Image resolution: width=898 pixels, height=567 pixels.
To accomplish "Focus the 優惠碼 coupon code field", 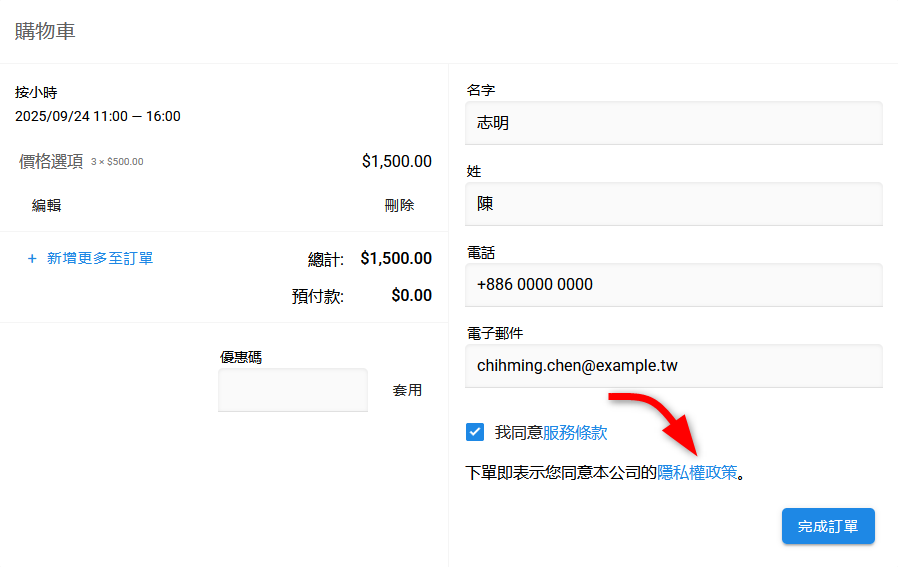I will 292,390.
